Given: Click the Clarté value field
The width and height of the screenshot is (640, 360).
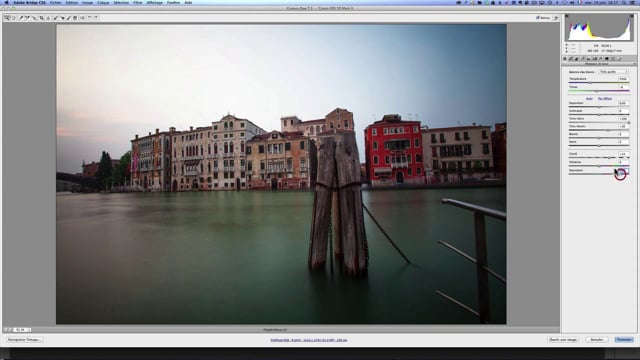Looking at the screenshot, I should [623, 154].
